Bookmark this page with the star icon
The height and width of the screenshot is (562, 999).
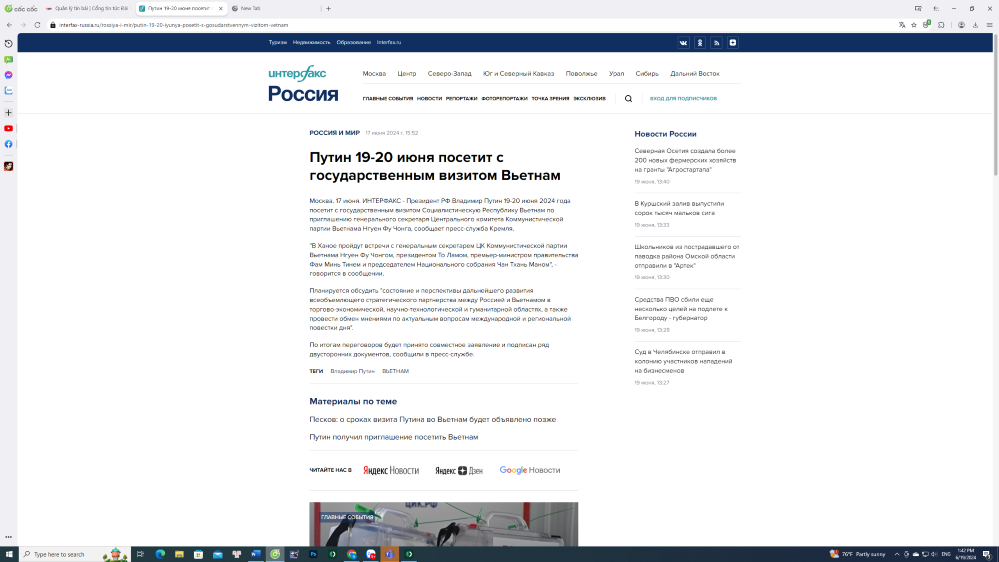coord(914,25)
